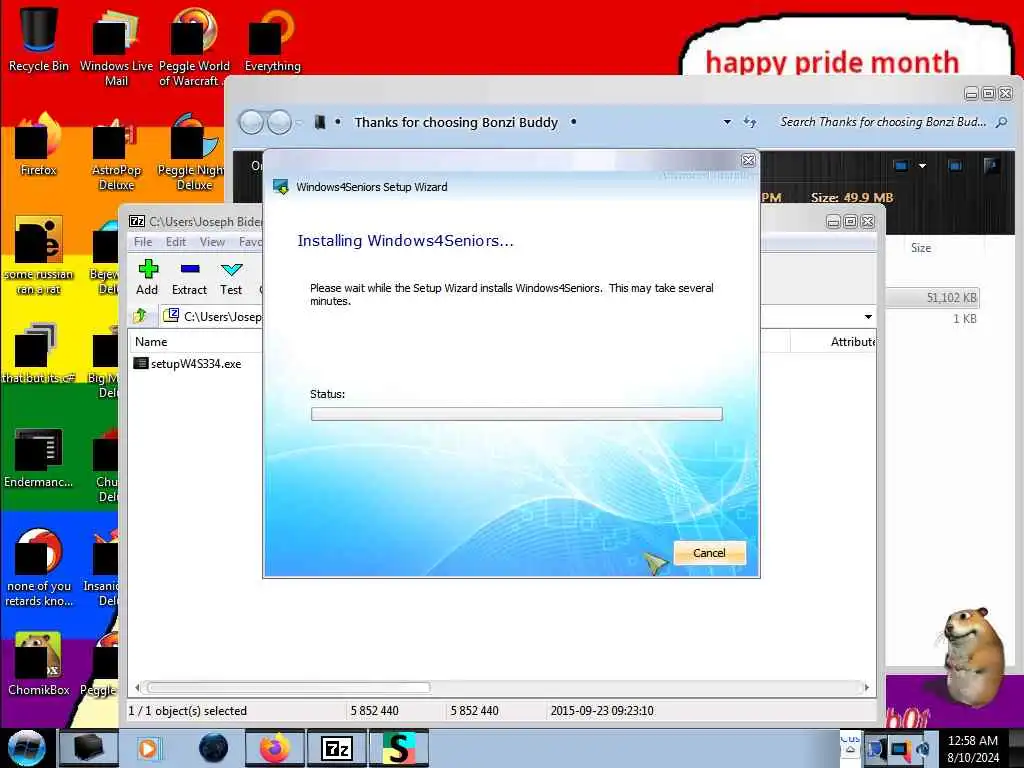Click the Extract button in 7-Zip
Viewport: 1024px width, 768px height.
point(189,277)
